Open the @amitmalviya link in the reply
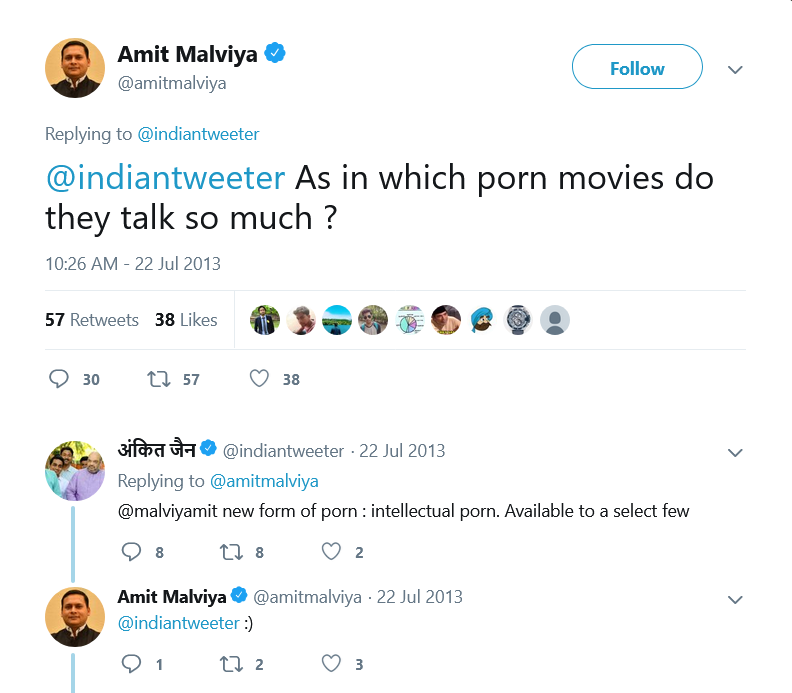Screen dimensions: 792x693 click(264, 481)
